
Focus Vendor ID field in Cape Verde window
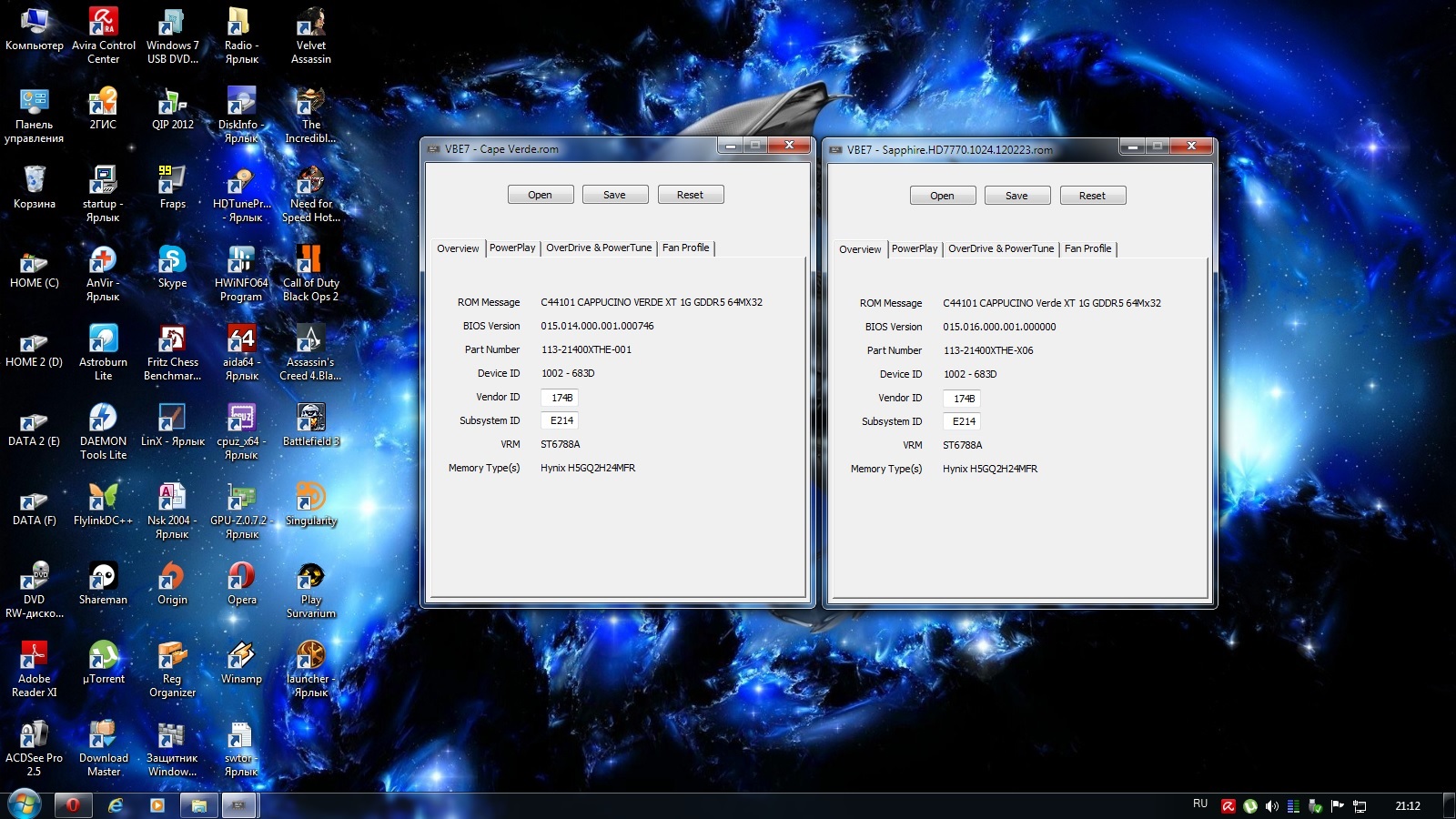(x=560, y=398)
